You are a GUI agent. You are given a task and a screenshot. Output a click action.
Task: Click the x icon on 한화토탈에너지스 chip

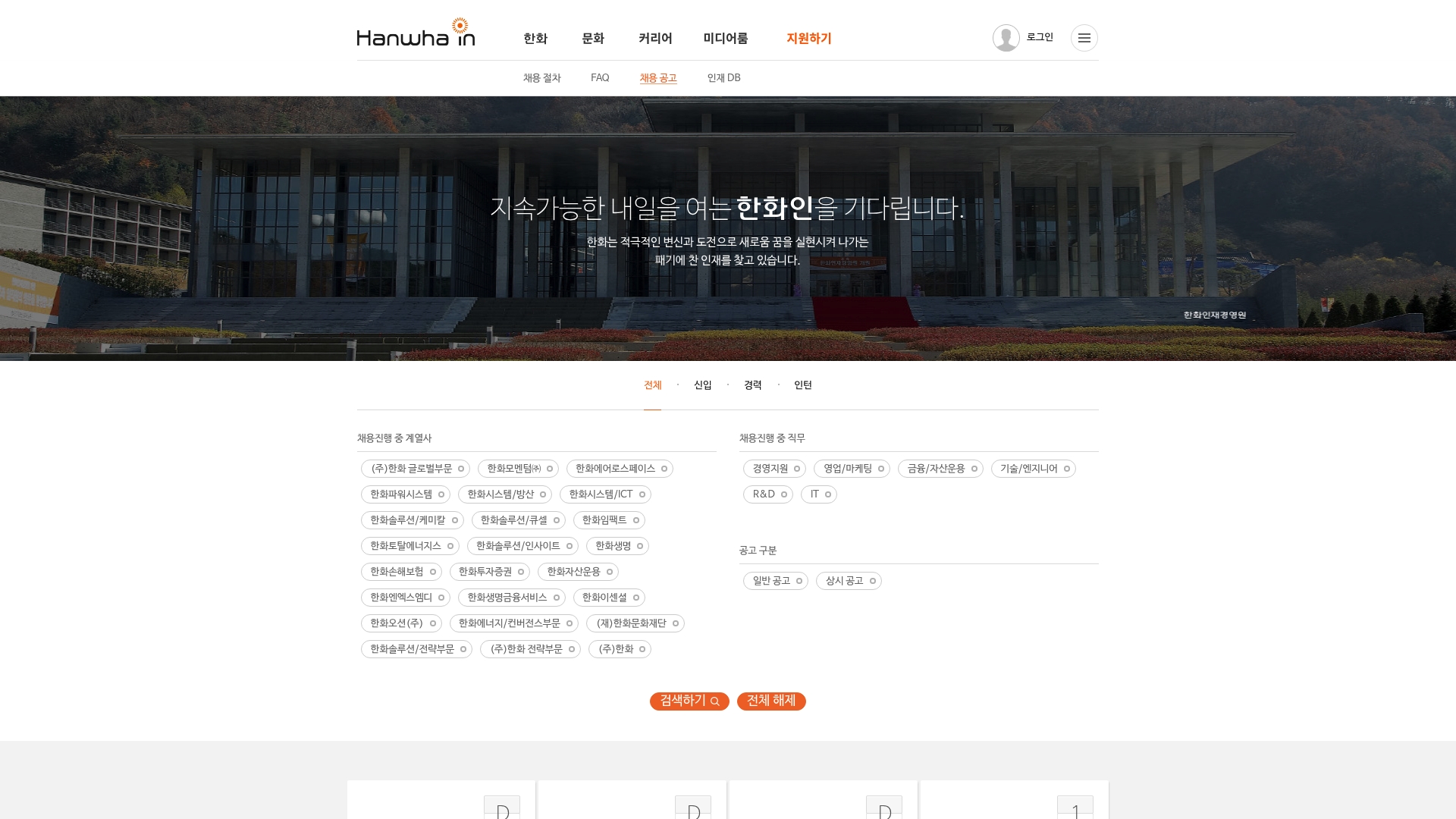pyautogui.click(x=450, y=546)
